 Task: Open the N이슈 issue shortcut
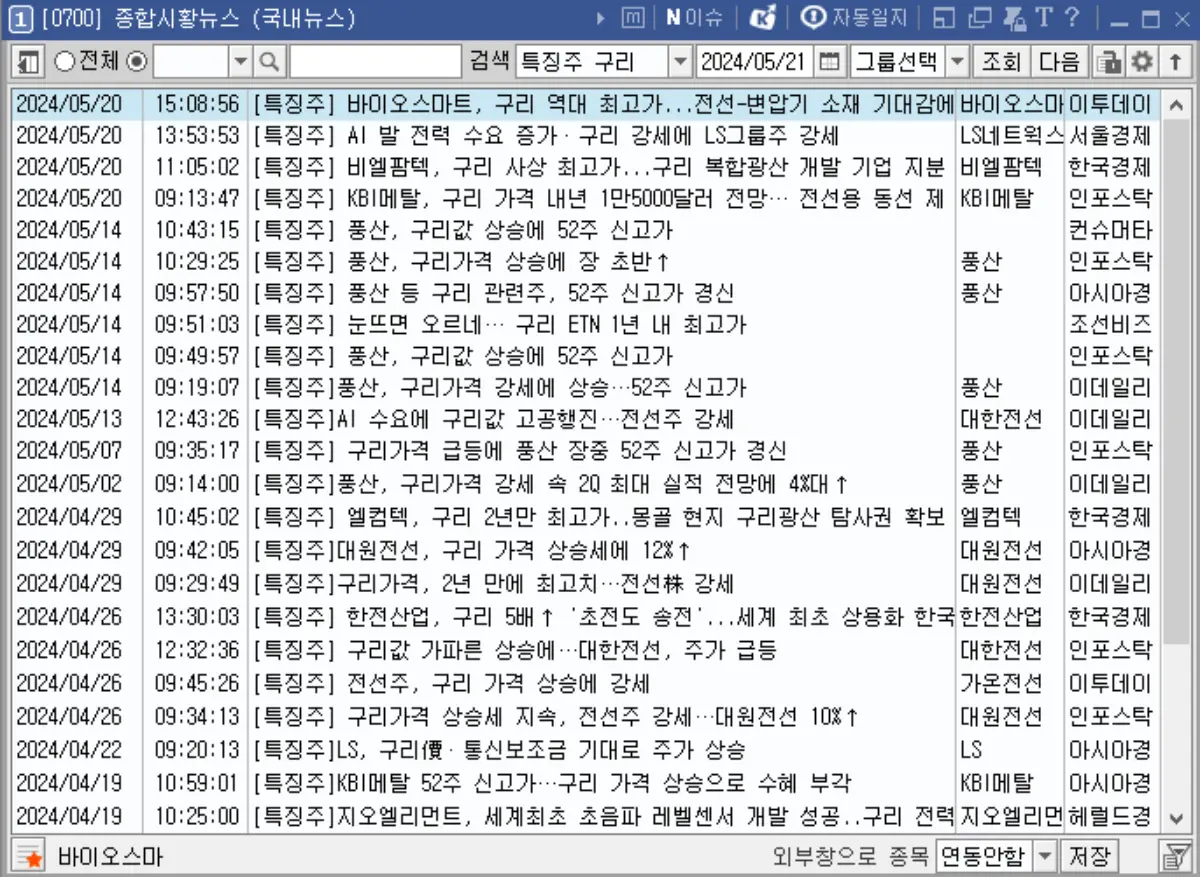[x=694, y=18]
